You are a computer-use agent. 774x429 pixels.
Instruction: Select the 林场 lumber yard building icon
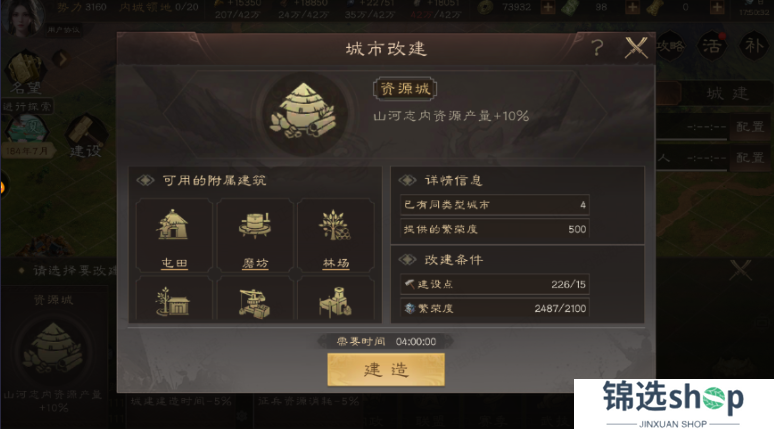[x=336, y=235]
